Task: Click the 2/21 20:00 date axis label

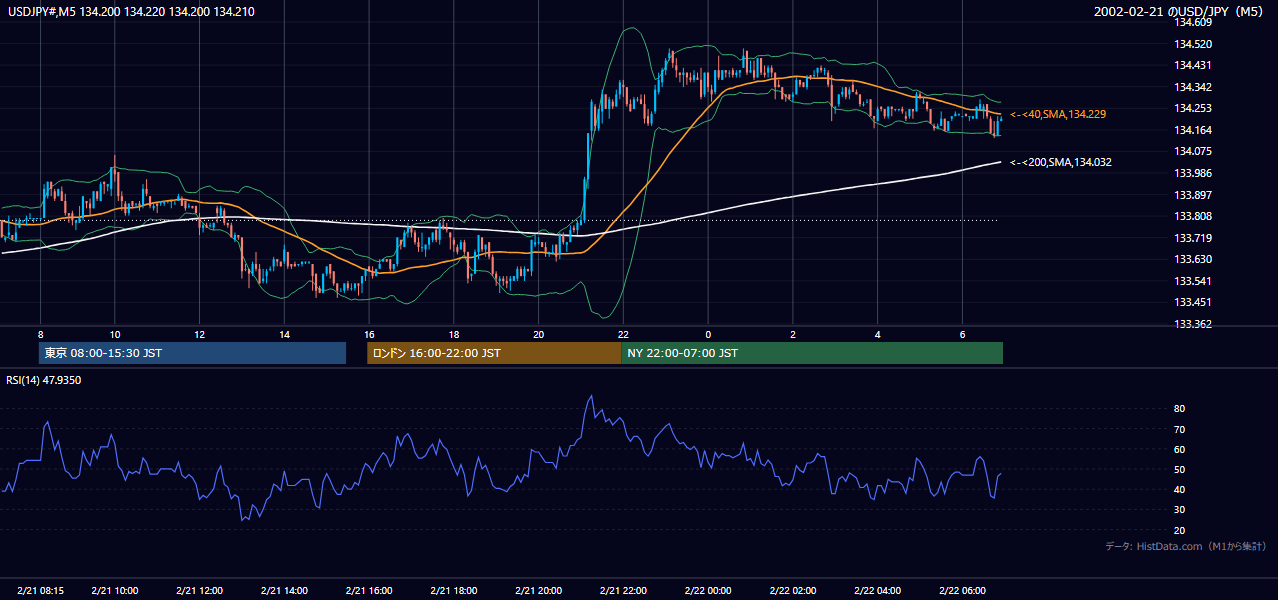Action: [538, 590]
